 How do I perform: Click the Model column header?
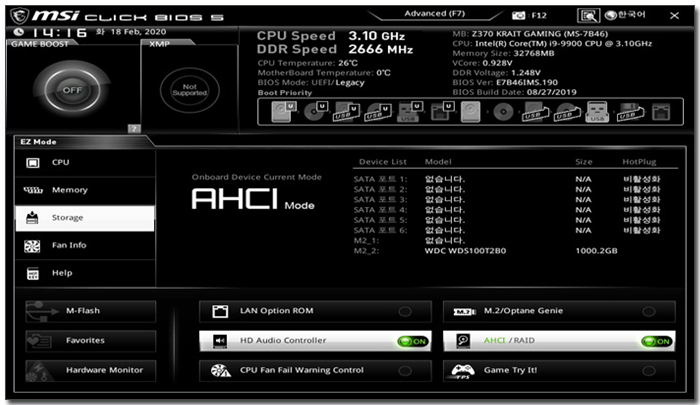click(x=438, y=162)
